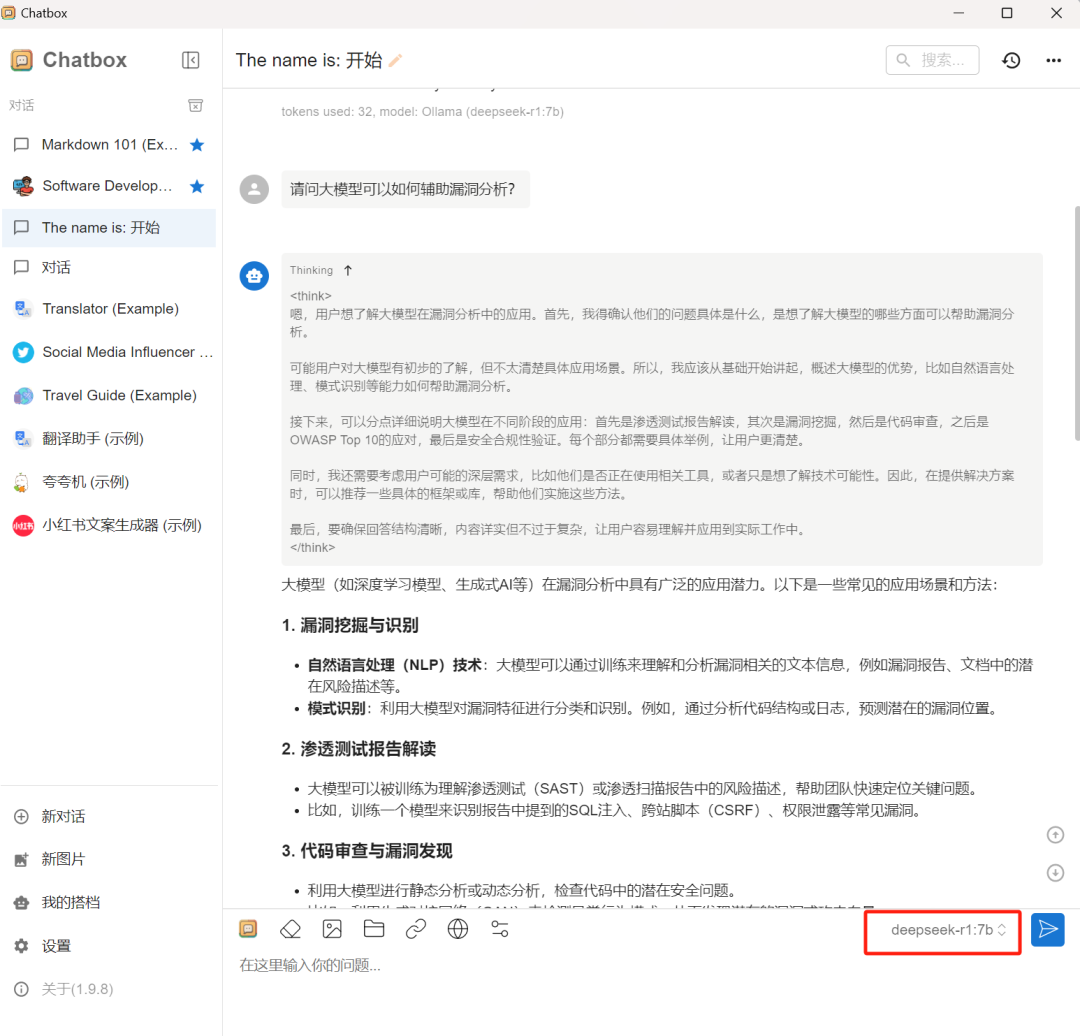Open conversation settings sliders icon

(500, 929)
